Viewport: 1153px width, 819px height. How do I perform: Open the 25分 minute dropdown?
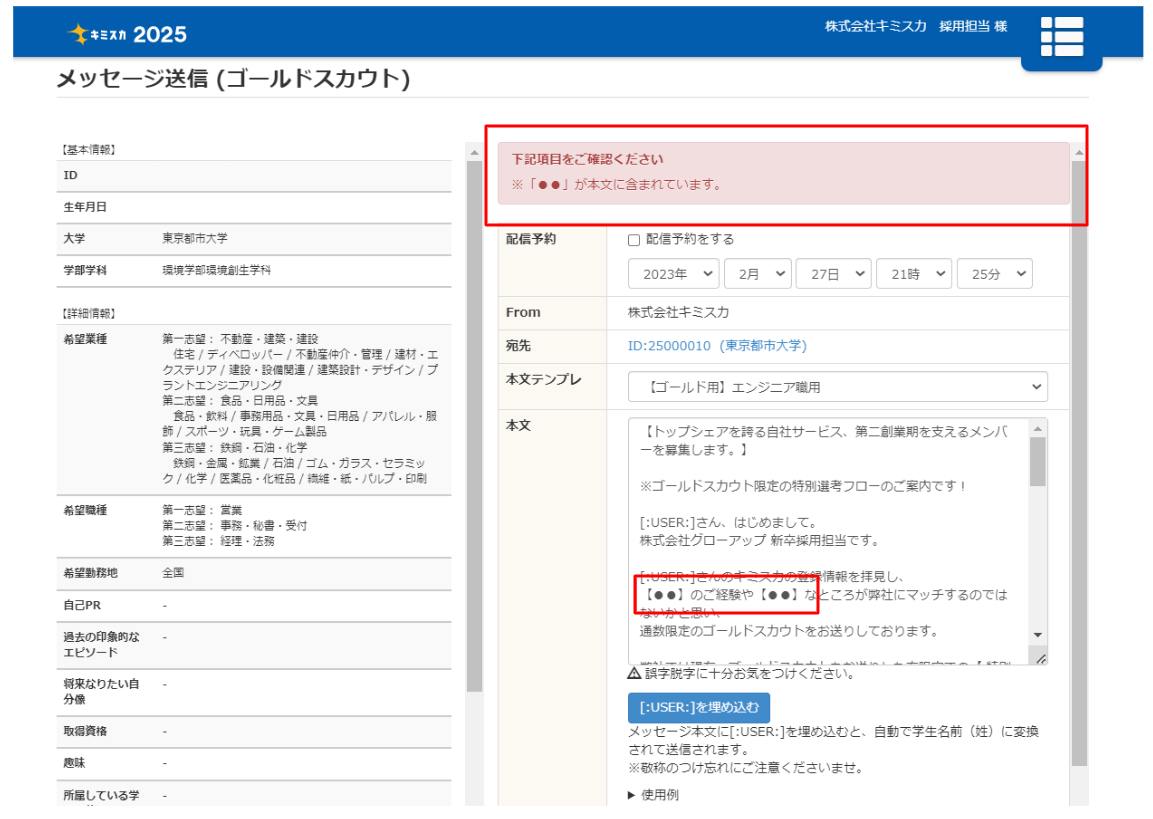[994, 274]
